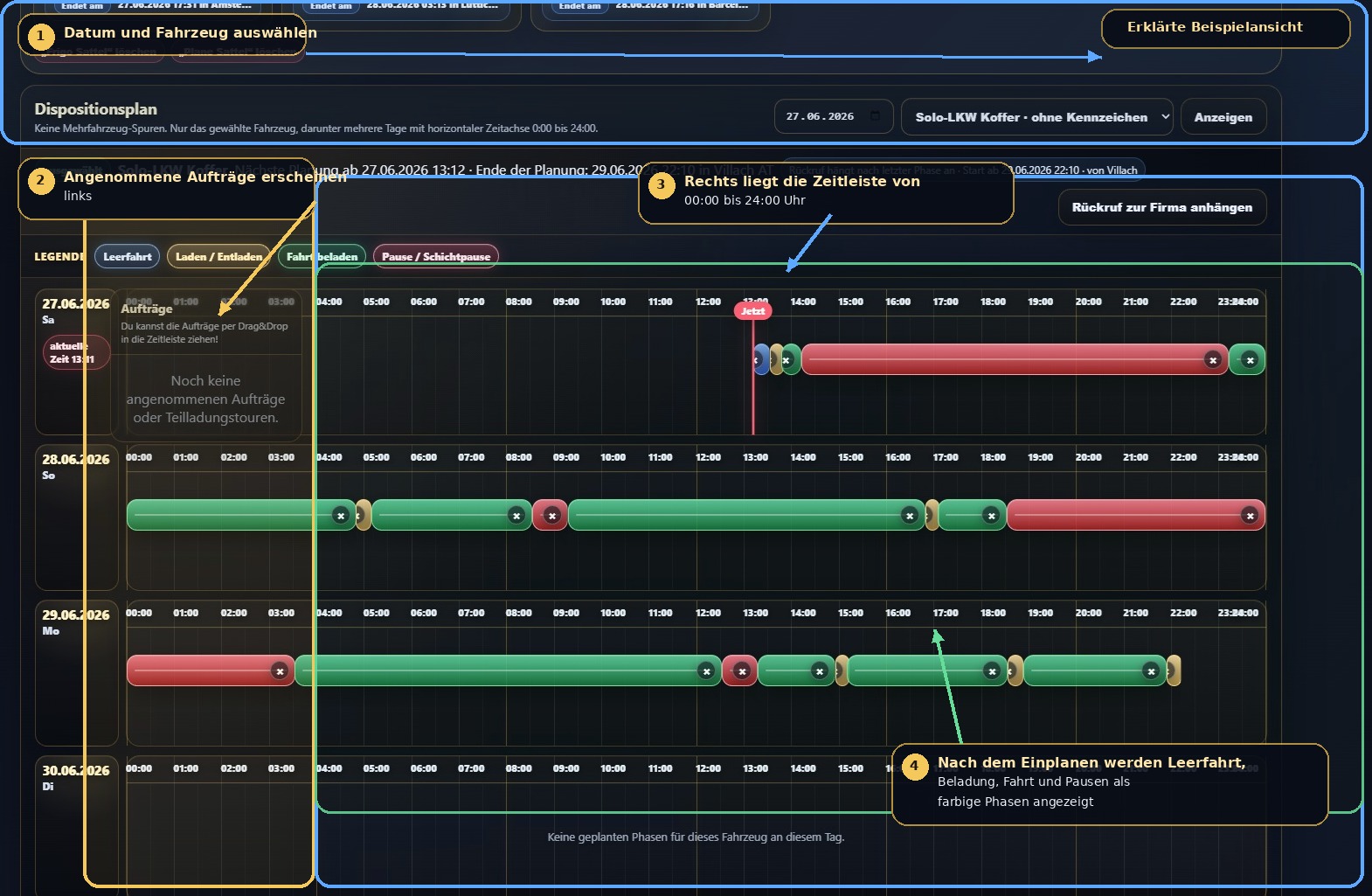Click the LEGENDE label

(59, 256)
